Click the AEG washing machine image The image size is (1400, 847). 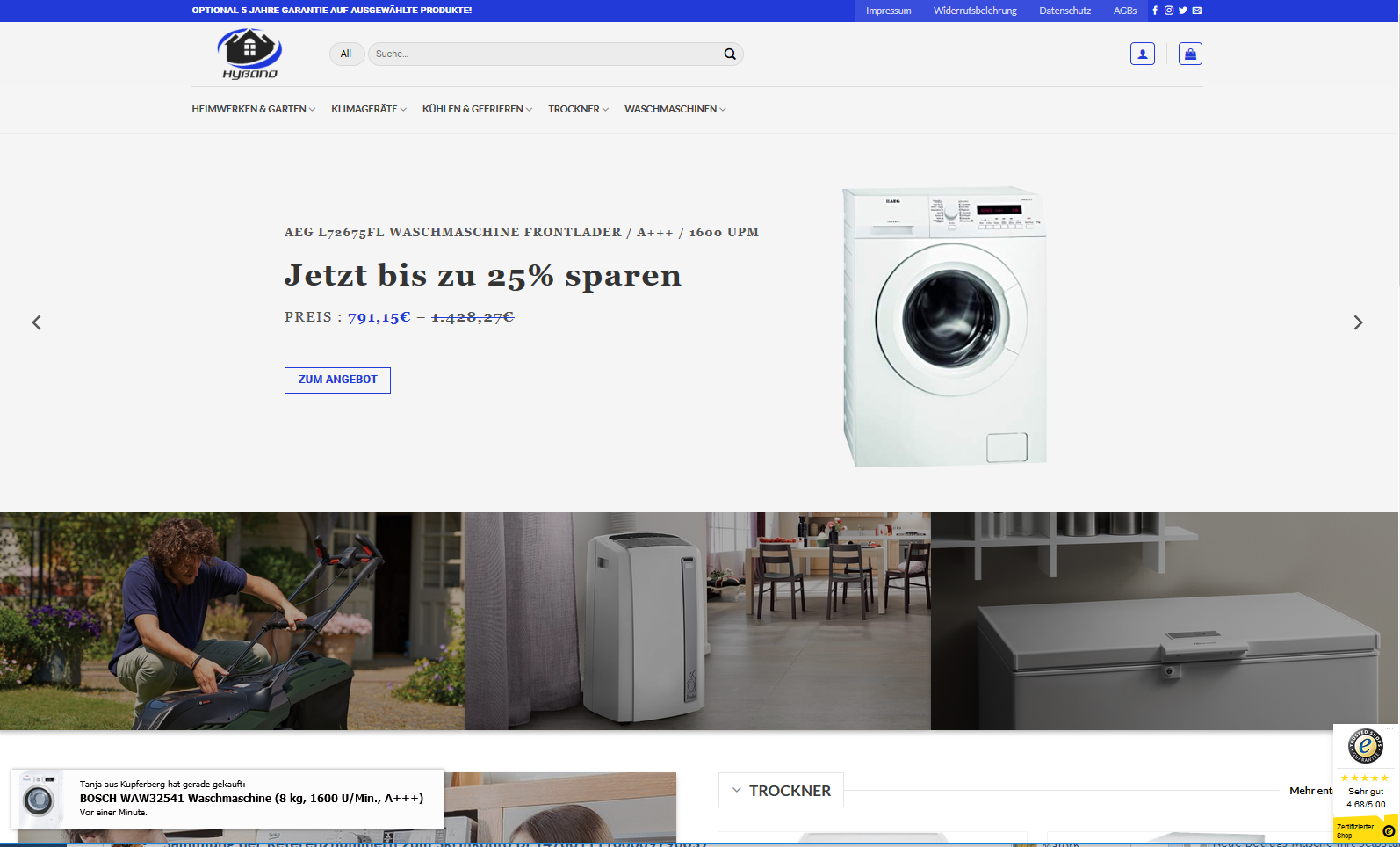pos(945,327)
